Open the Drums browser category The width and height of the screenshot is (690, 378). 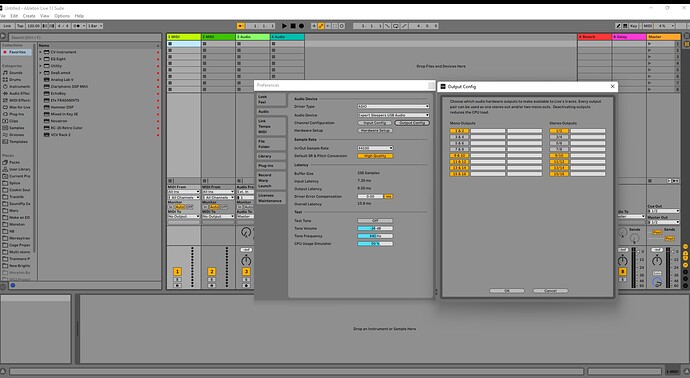(15, 80)
